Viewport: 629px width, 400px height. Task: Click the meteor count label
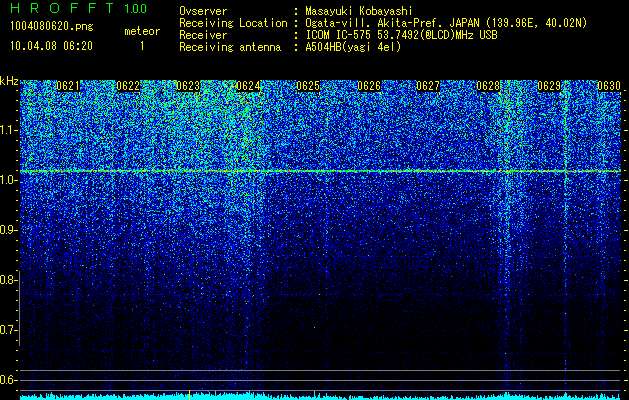[142, 31]
